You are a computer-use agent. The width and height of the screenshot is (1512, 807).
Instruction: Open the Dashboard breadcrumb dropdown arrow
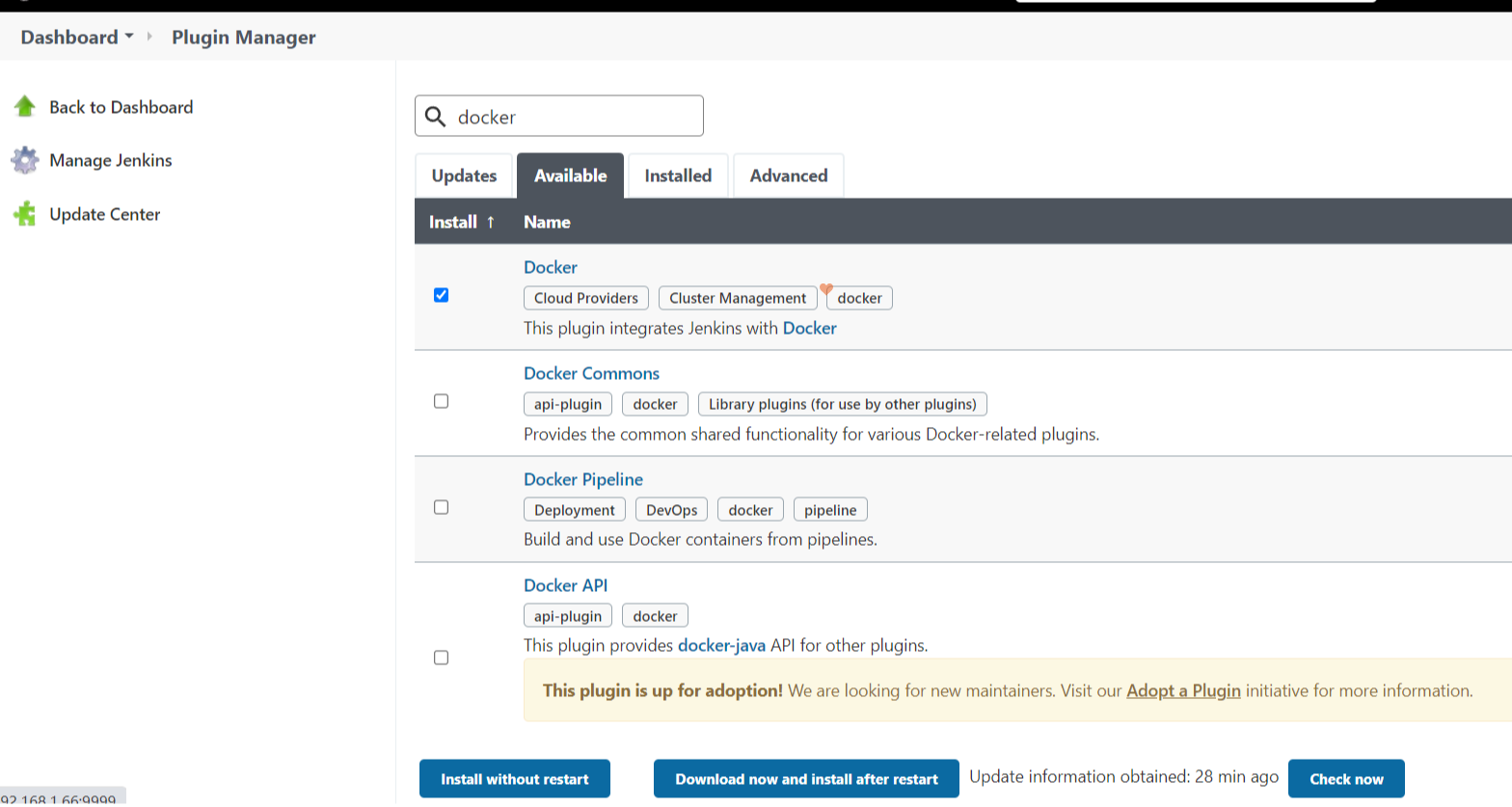click(x=129, y=37)
